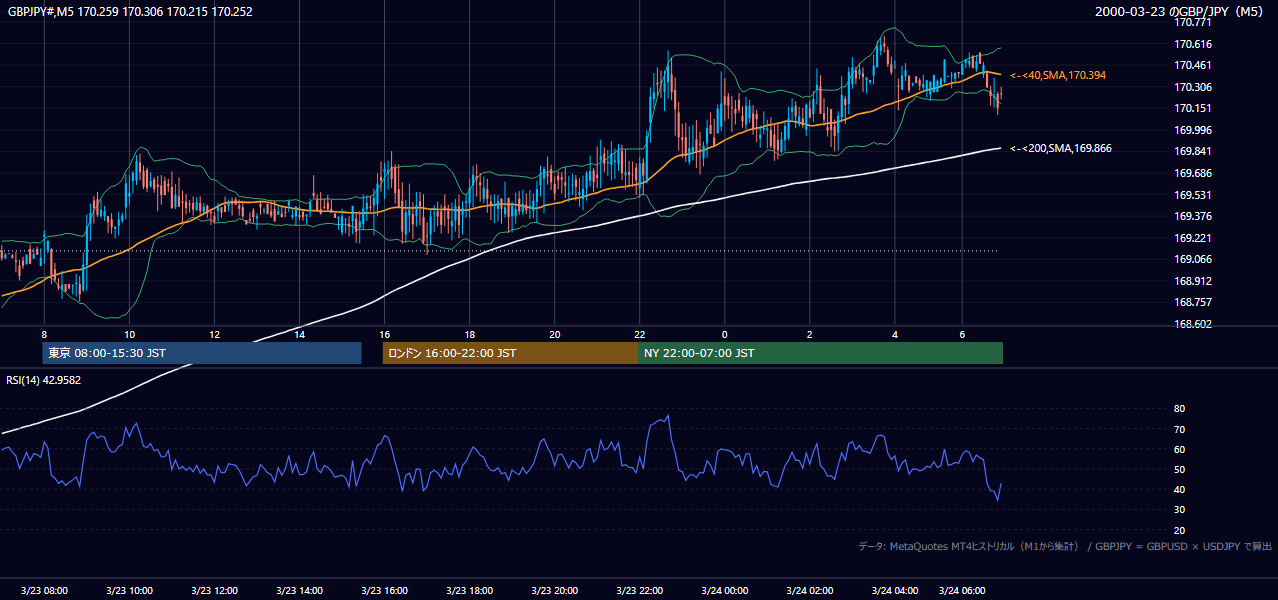Click the hour label 12 under price chart
This screenshot has width=1278, height=600.
[x=214, y=334]
